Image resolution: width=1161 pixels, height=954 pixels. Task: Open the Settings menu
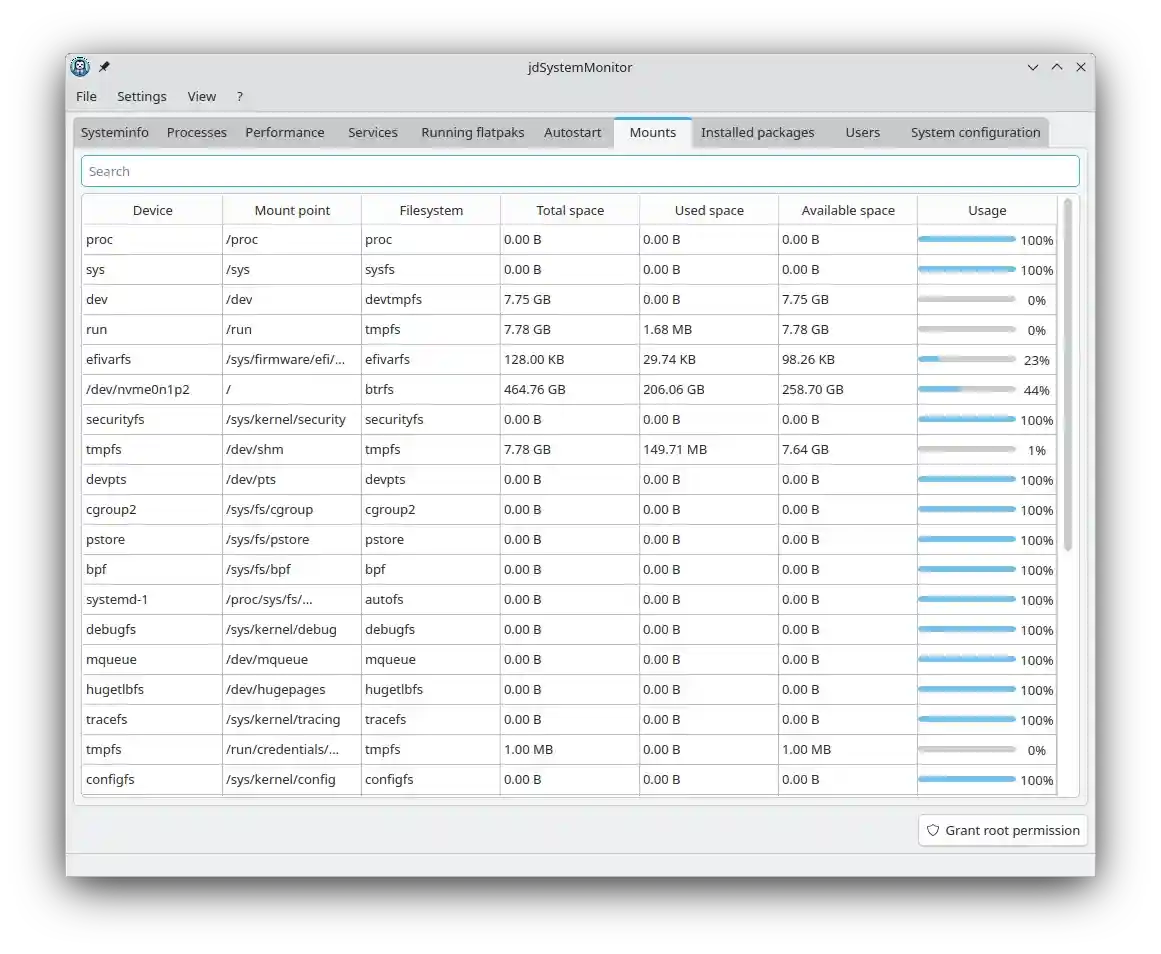[x=142, y=96]
